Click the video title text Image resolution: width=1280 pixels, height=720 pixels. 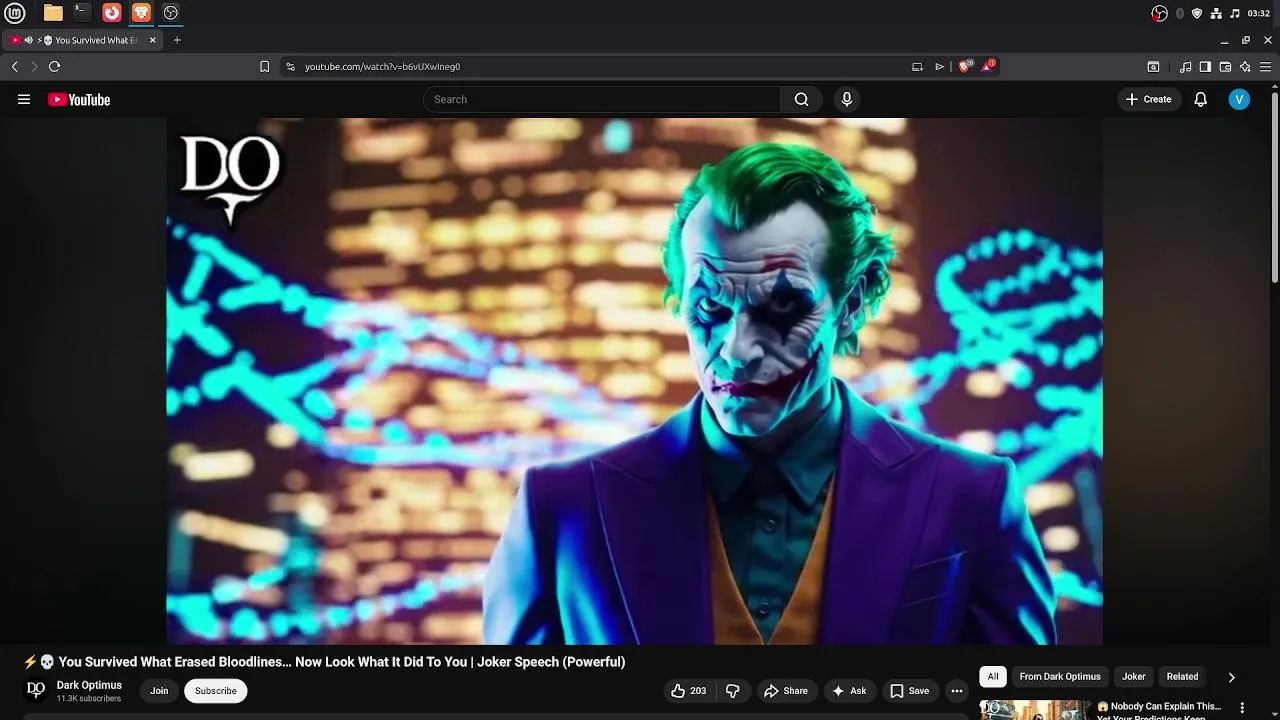click(324, 662)
